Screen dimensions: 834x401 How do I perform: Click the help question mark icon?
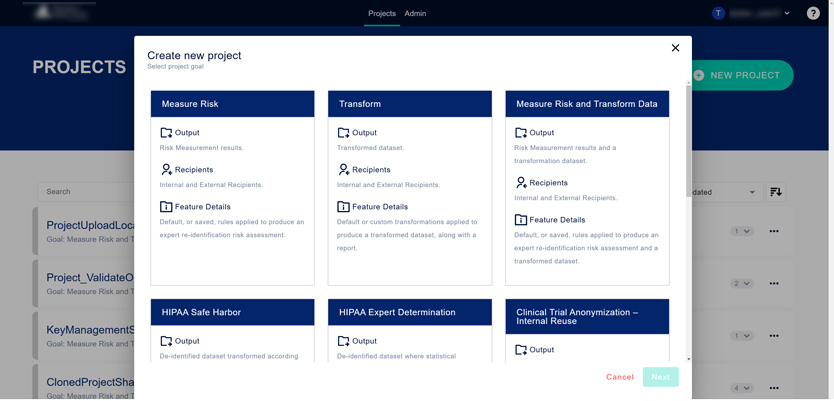pyautogui.click(x=813, y=13)
